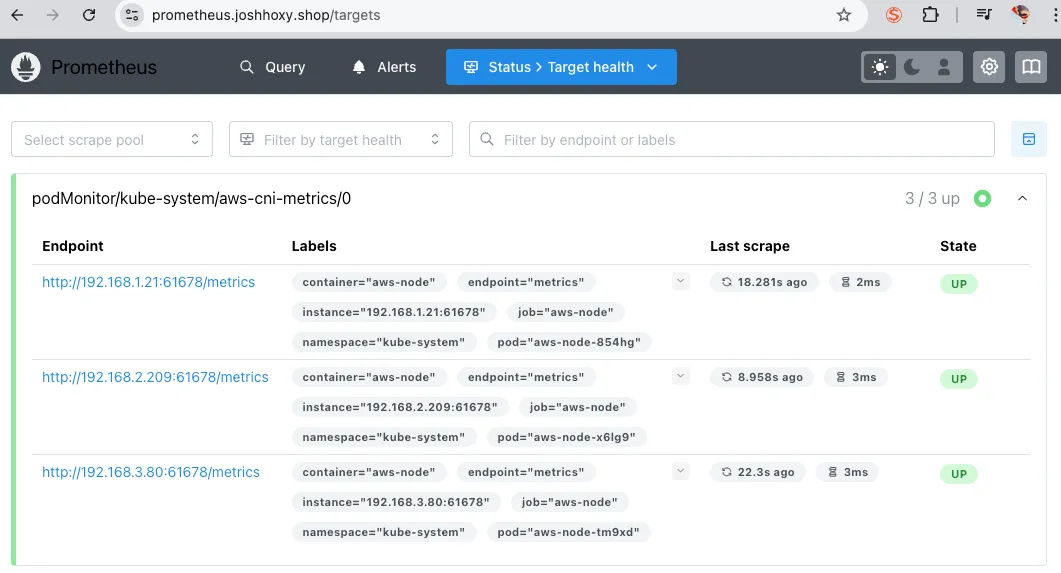This screenshot has height=573, width=1061.
Task: Click the 8.958s ago last scrape badge
Action: (762, 377)
